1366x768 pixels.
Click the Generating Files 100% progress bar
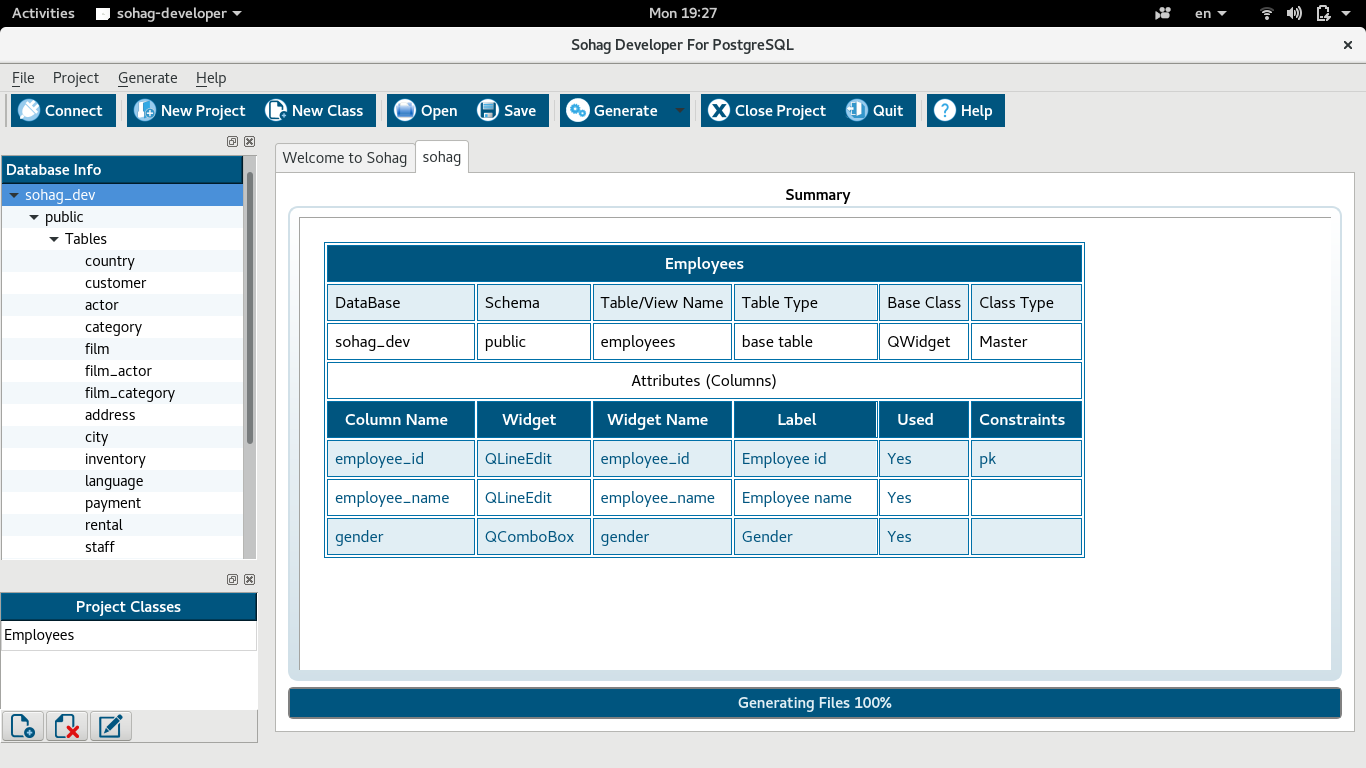[815, 703]
